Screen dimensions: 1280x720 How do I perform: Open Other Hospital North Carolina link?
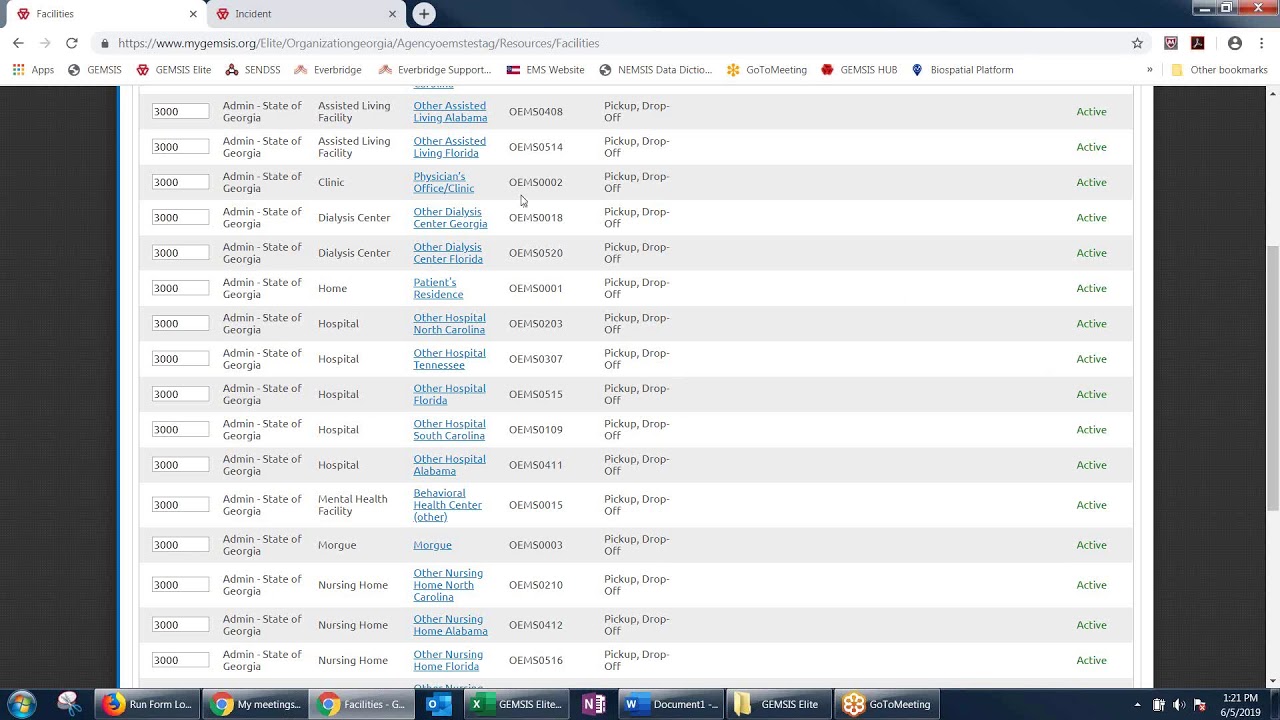(x=449, y=323)
